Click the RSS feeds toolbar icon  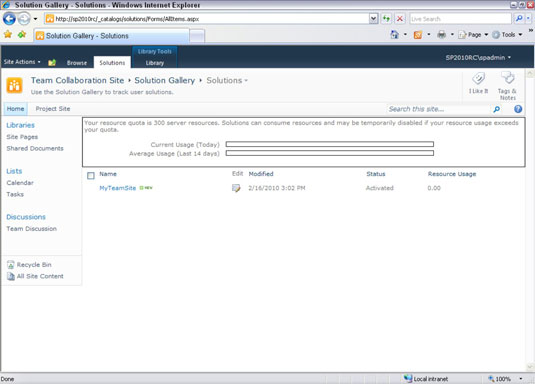418,35
